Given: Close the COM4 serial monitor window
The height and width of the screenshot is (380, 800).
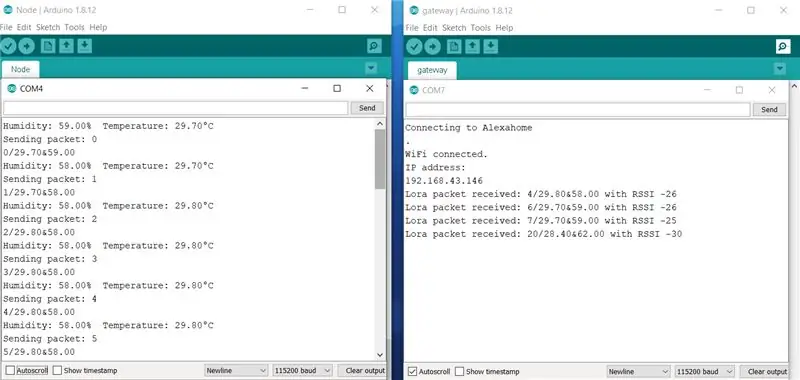Looking at the screenshot, I should pyautogui.click(x=370, y=88).
